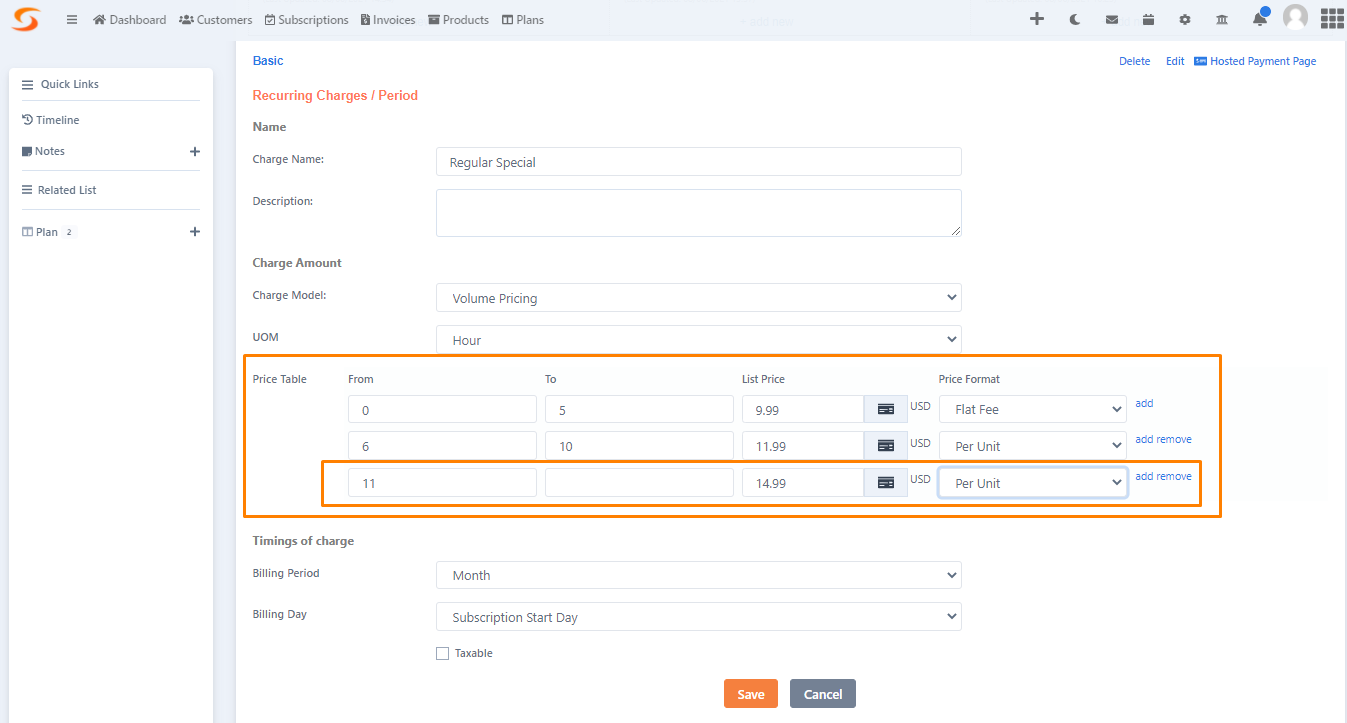The image size is (1347, 723).
Task: Open the Billing Period dropdown
Action: click(698, 575)
